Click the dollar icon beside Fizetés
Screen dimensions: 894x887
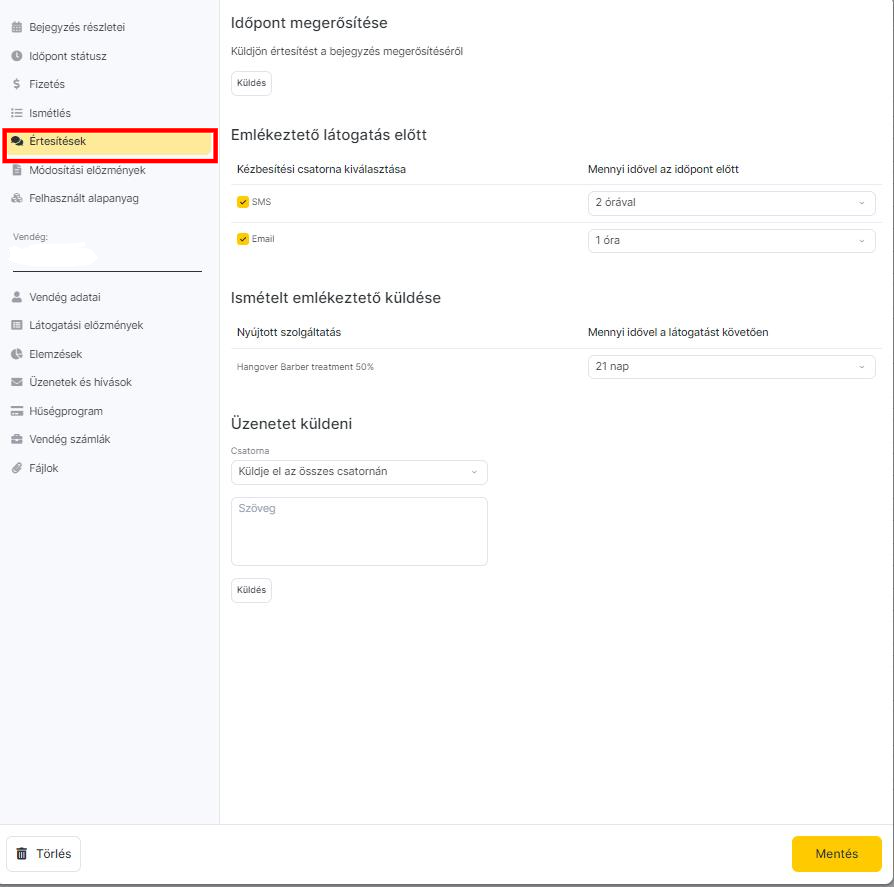click(17, 84)
